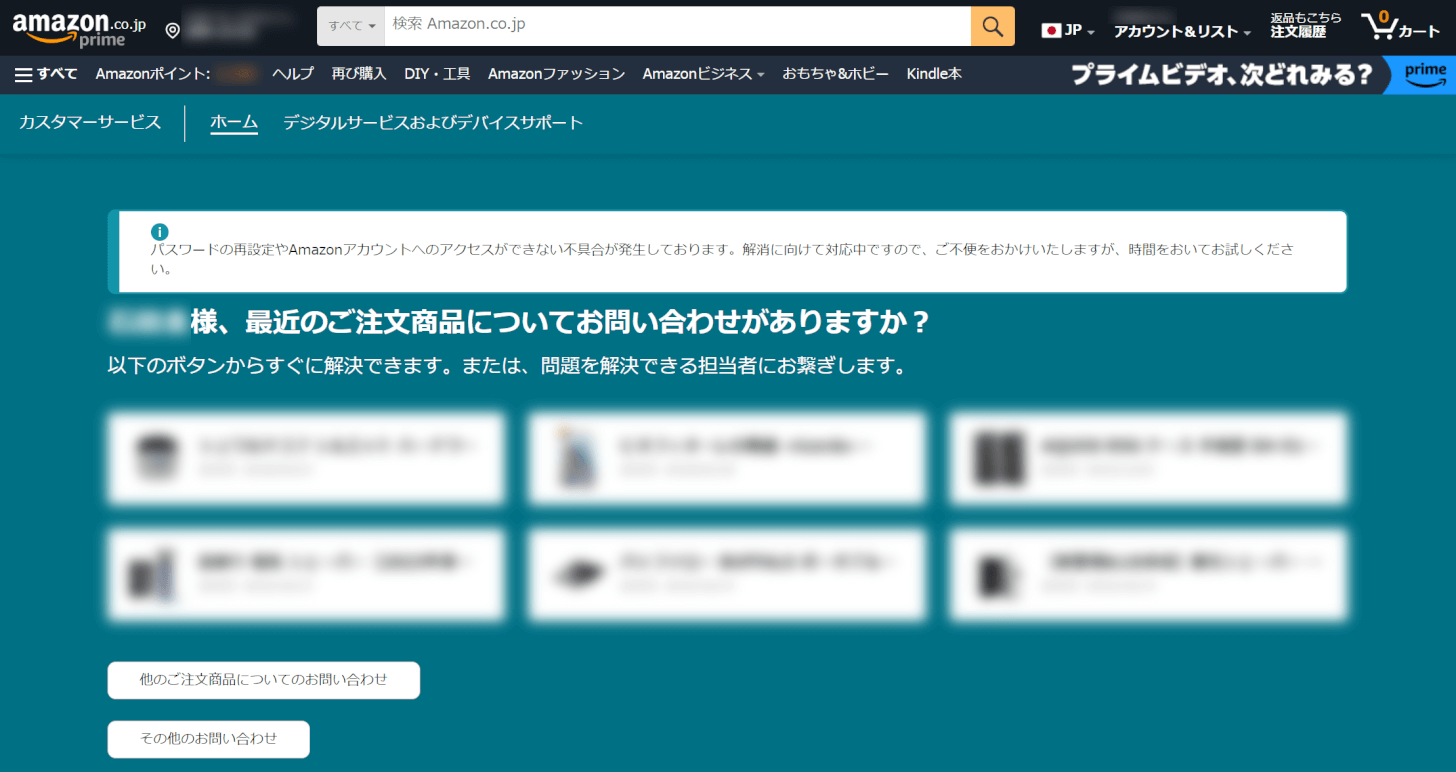Click the delivery location pin icon
Screen dimensions: 1456x772
tap(172, 31)
